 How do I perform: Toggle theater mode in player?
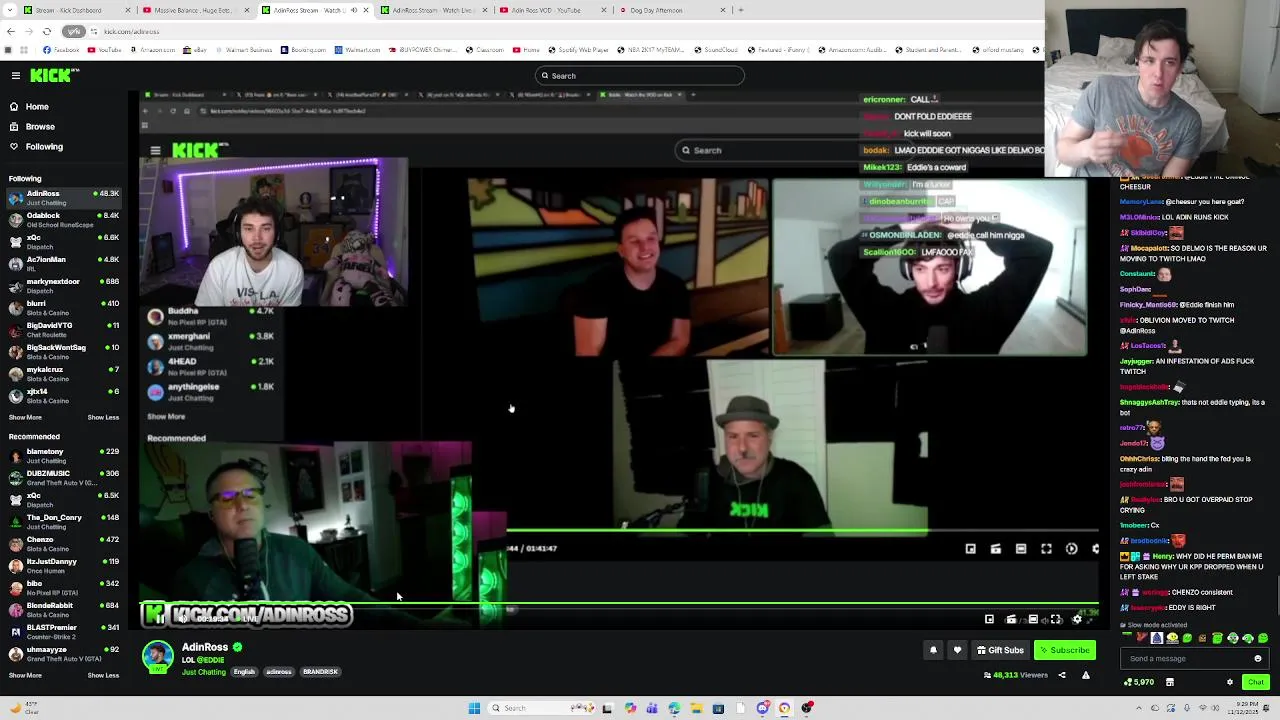pos(1033,620)
